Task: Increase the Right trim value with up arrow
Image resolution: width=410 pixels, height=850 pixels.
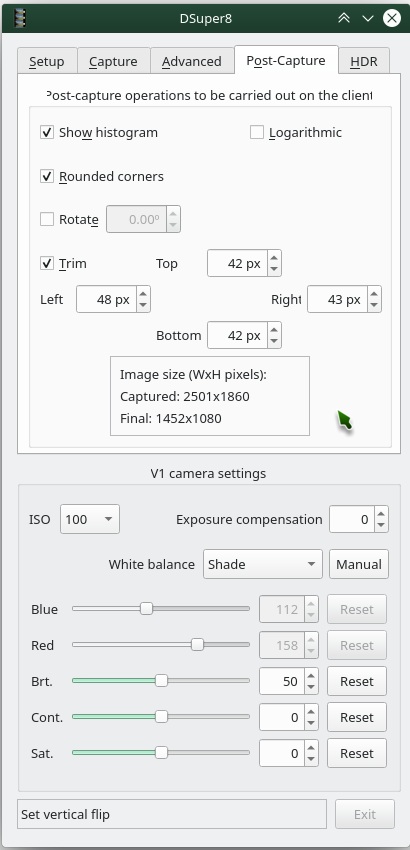Action: pyautogui.click(x=374, y=293)
